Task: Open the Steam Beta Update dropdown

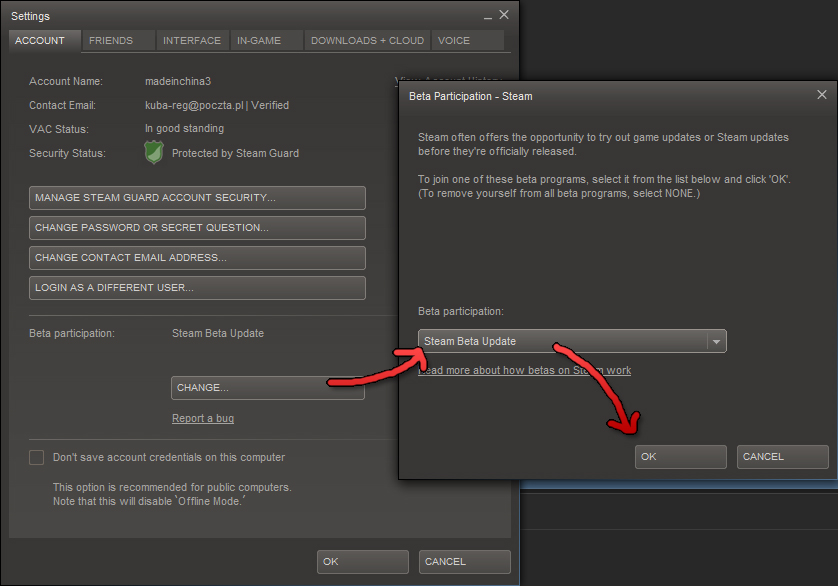Action: pos(572,341)
